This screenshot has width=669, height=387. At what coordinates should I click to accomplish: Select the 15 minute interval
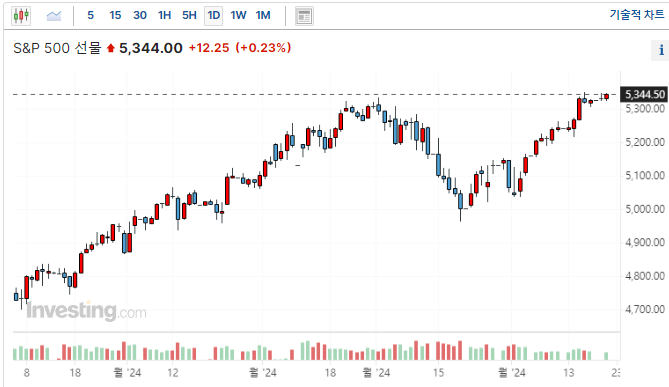coord(115,15)
